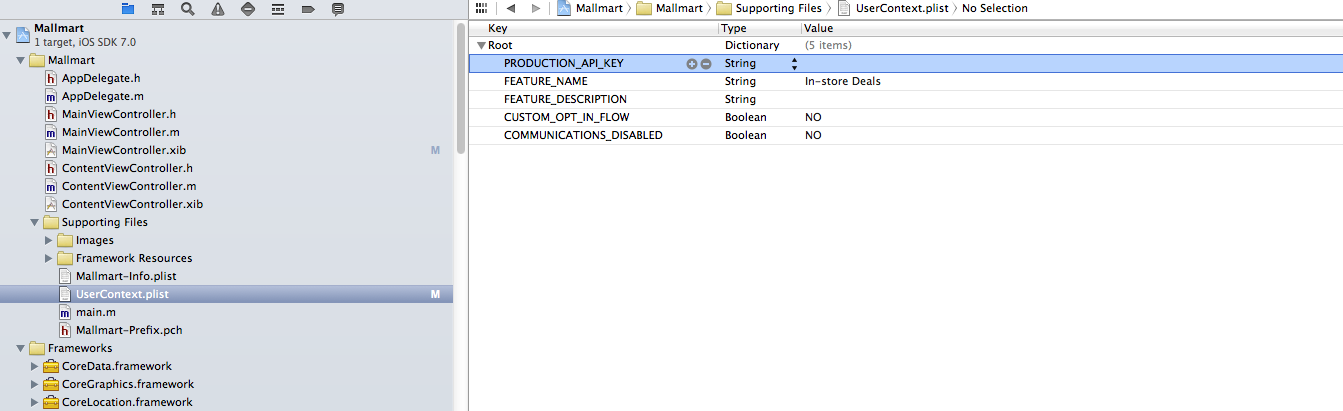Show the Symbol navigator

click(x=157, y=9)
